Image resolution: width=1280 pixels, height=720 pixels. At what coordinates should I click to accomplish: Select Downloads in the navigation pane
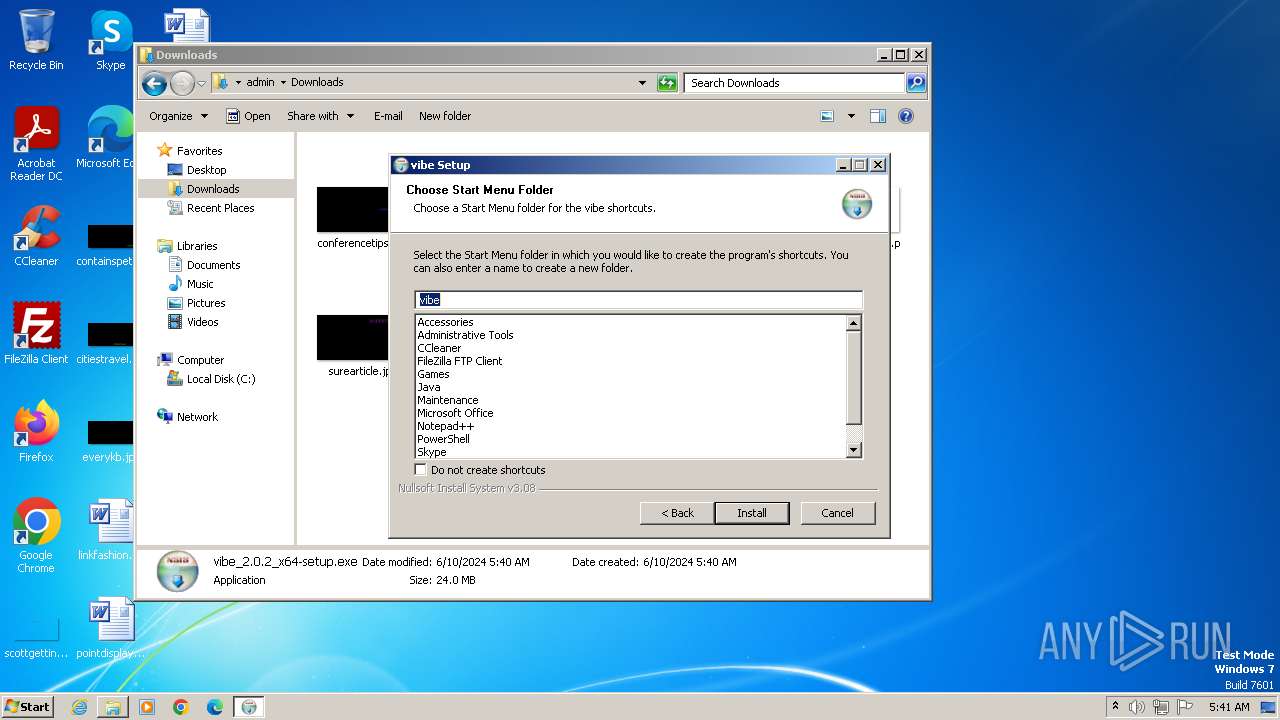point(213,189)
